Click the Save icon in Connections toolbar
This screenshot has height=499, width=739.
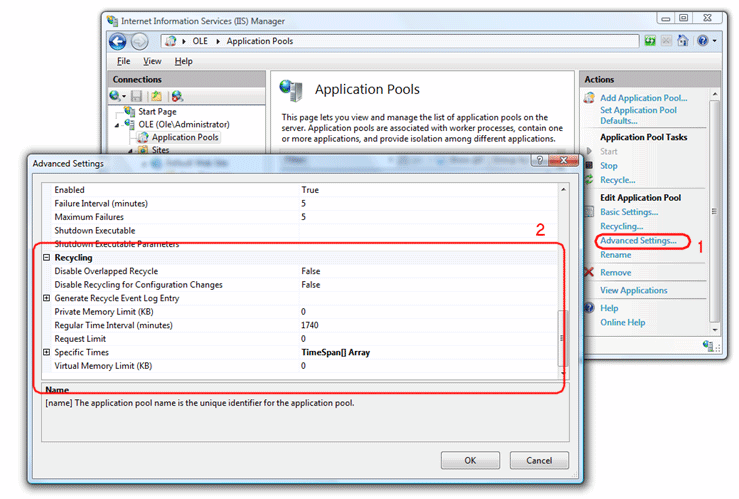click(x=137, y=96)
